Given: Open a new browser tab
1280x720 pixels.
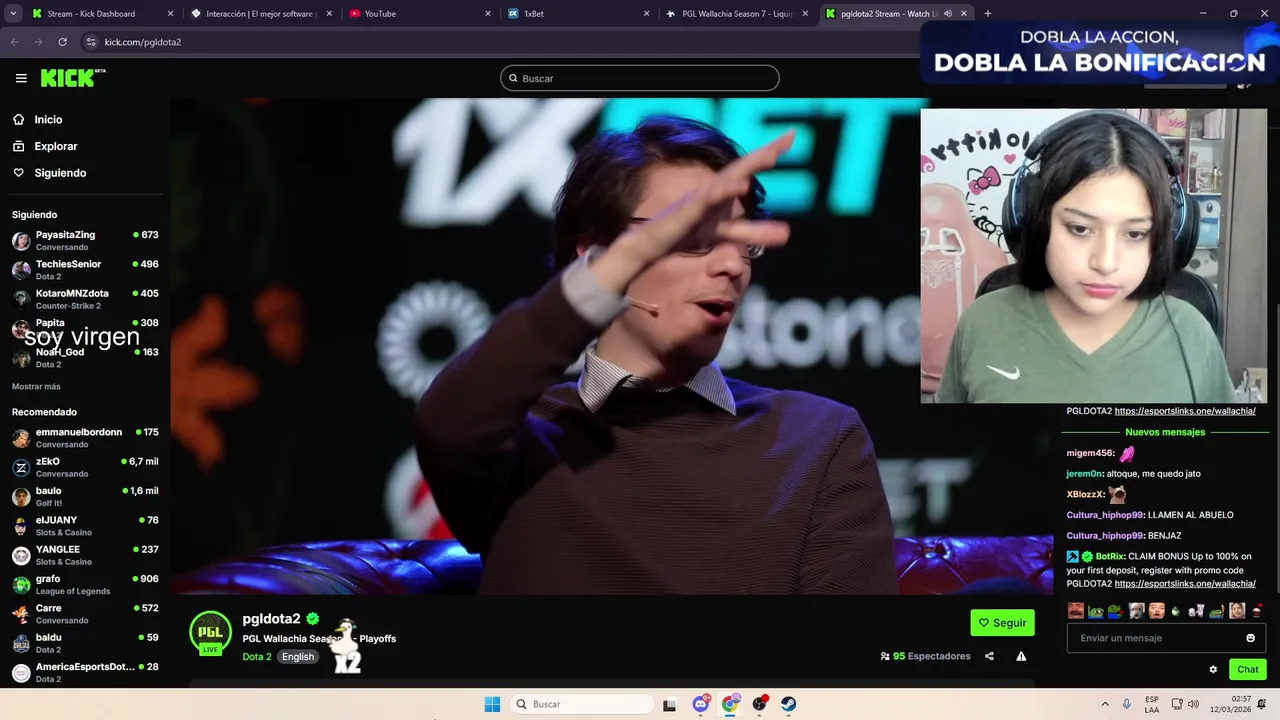Looking at the screenshot, I should tap(988, 14).
